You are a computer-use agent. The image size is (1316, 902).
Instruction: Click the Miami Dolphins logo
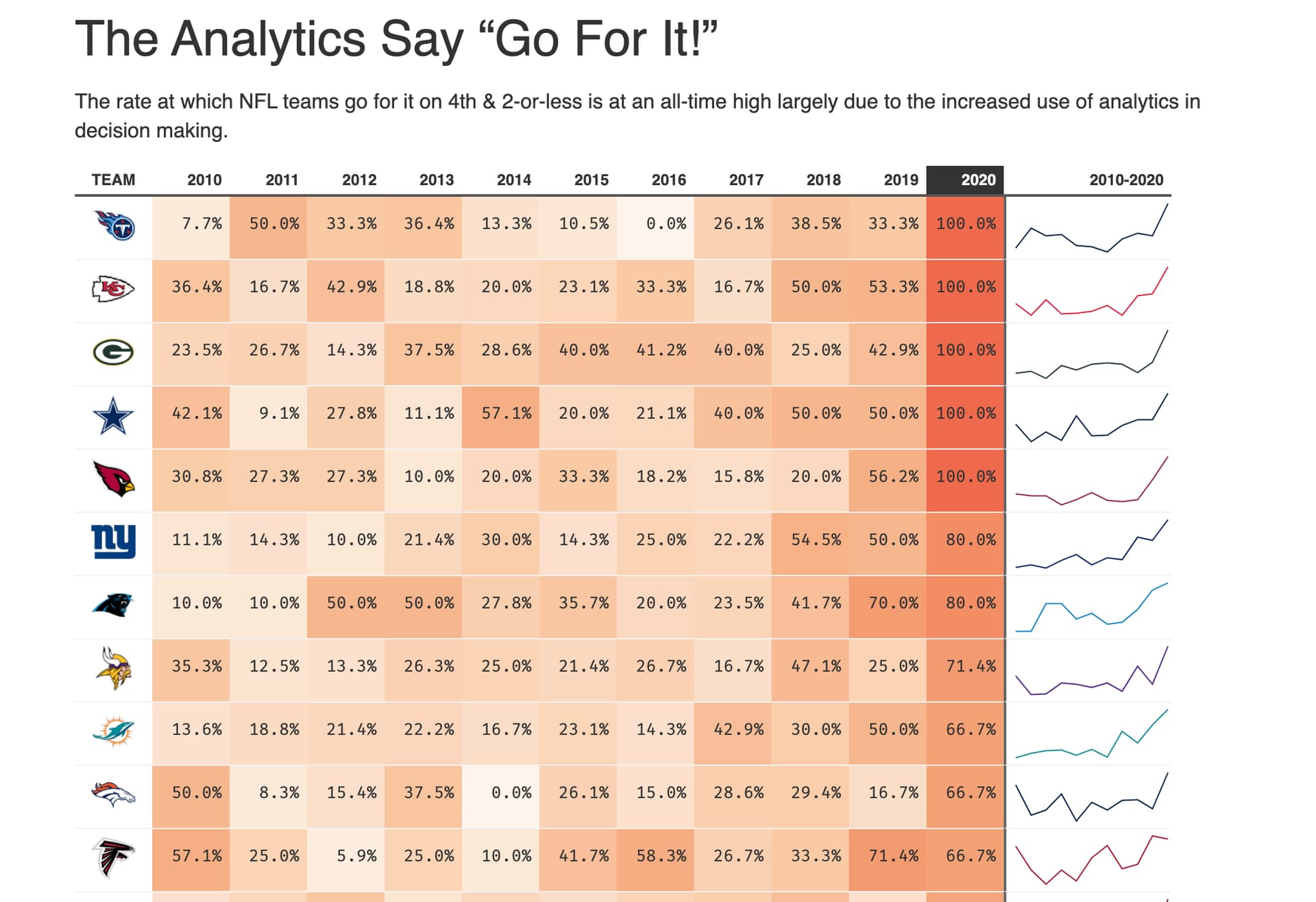(x=113, y=731)
